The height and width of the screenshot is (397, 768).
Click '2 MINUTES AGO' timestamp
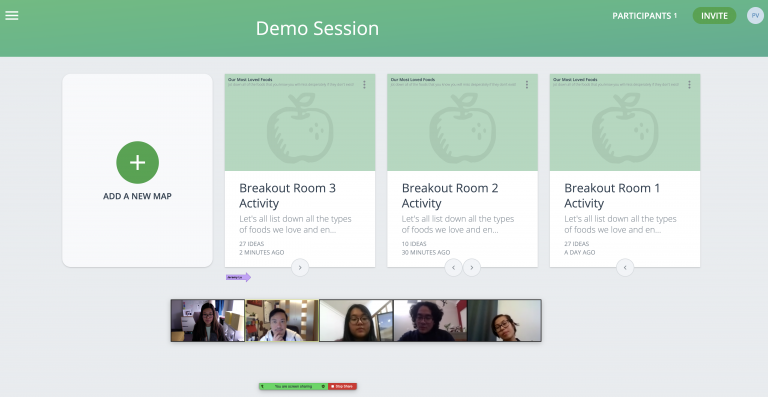[x=262, y=253]
